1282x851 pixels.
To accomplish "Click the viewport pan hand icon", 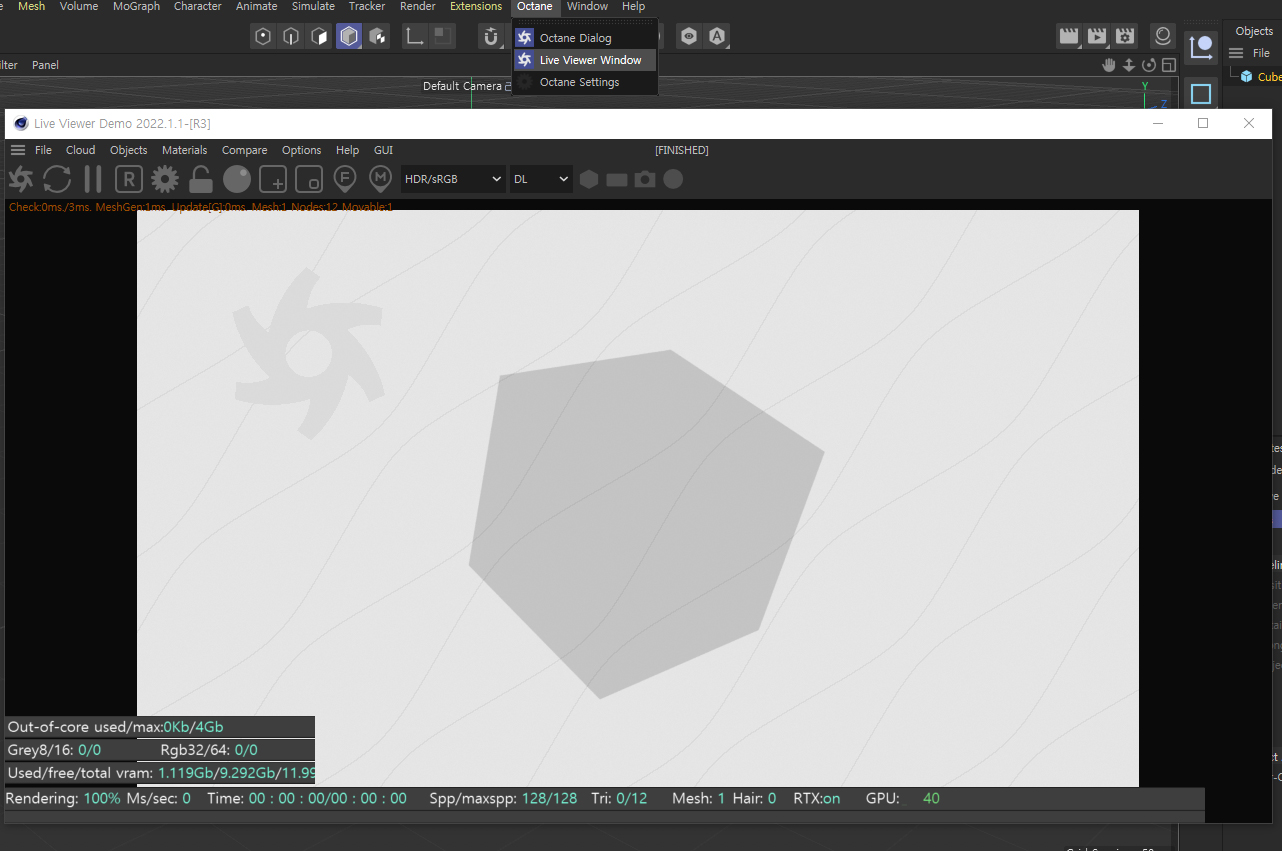I will [x=1108, y=65].
